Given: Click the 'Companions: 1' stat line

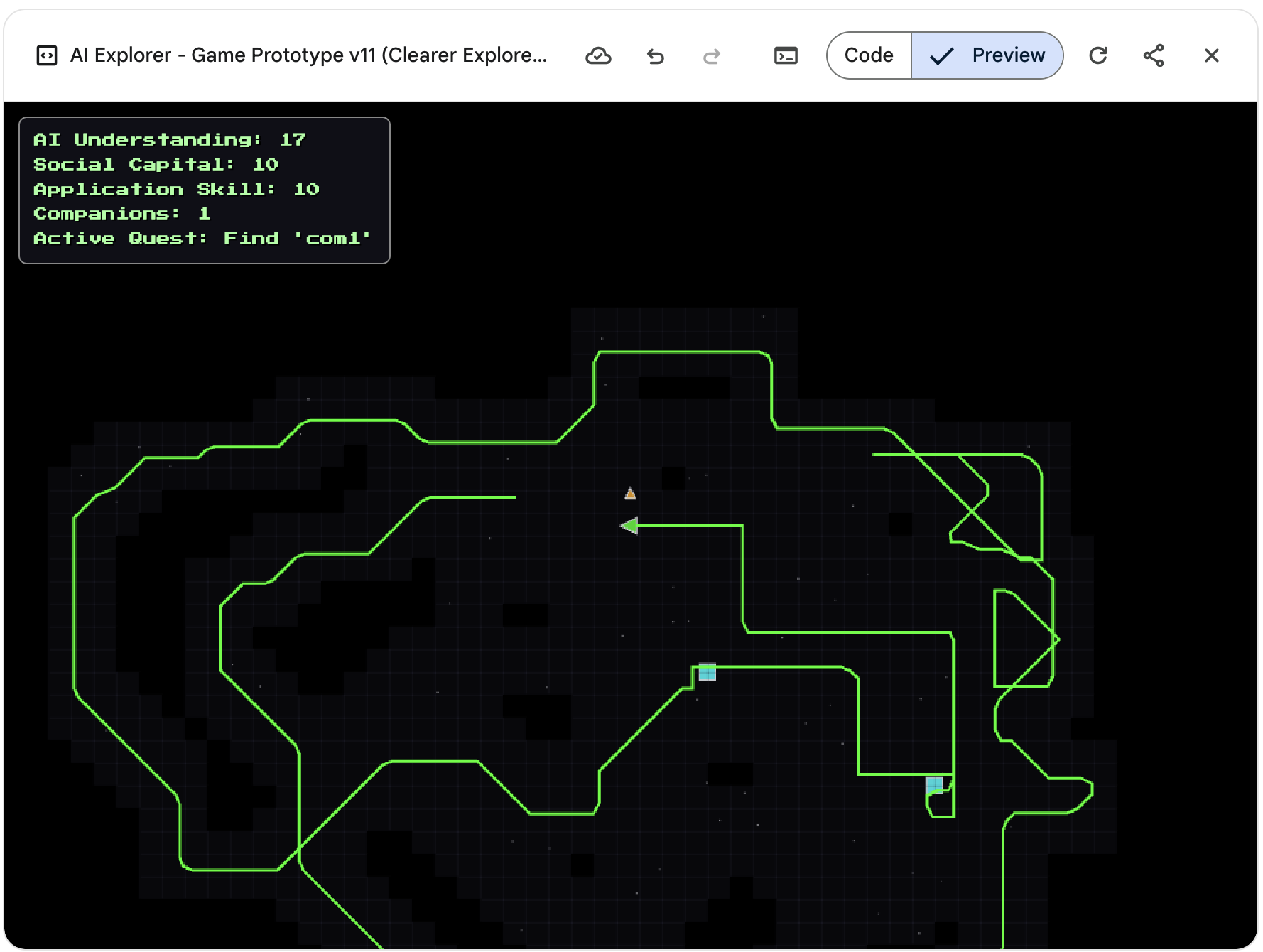Looking at the screenshot, I should pos(121,213).
